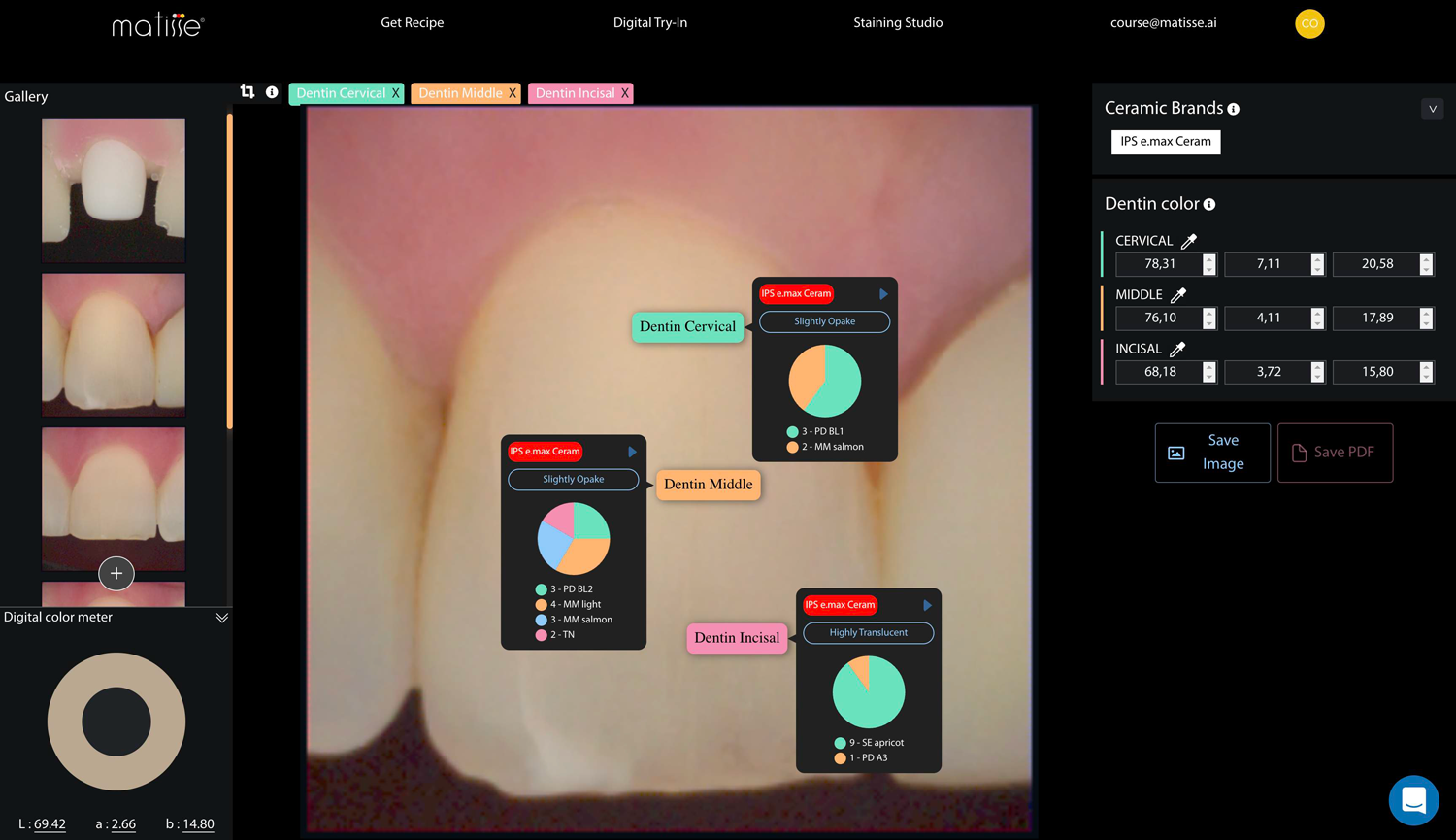Click the Save PDF button
This screenshot has width=1456, height=840.
coord(1336,453)
